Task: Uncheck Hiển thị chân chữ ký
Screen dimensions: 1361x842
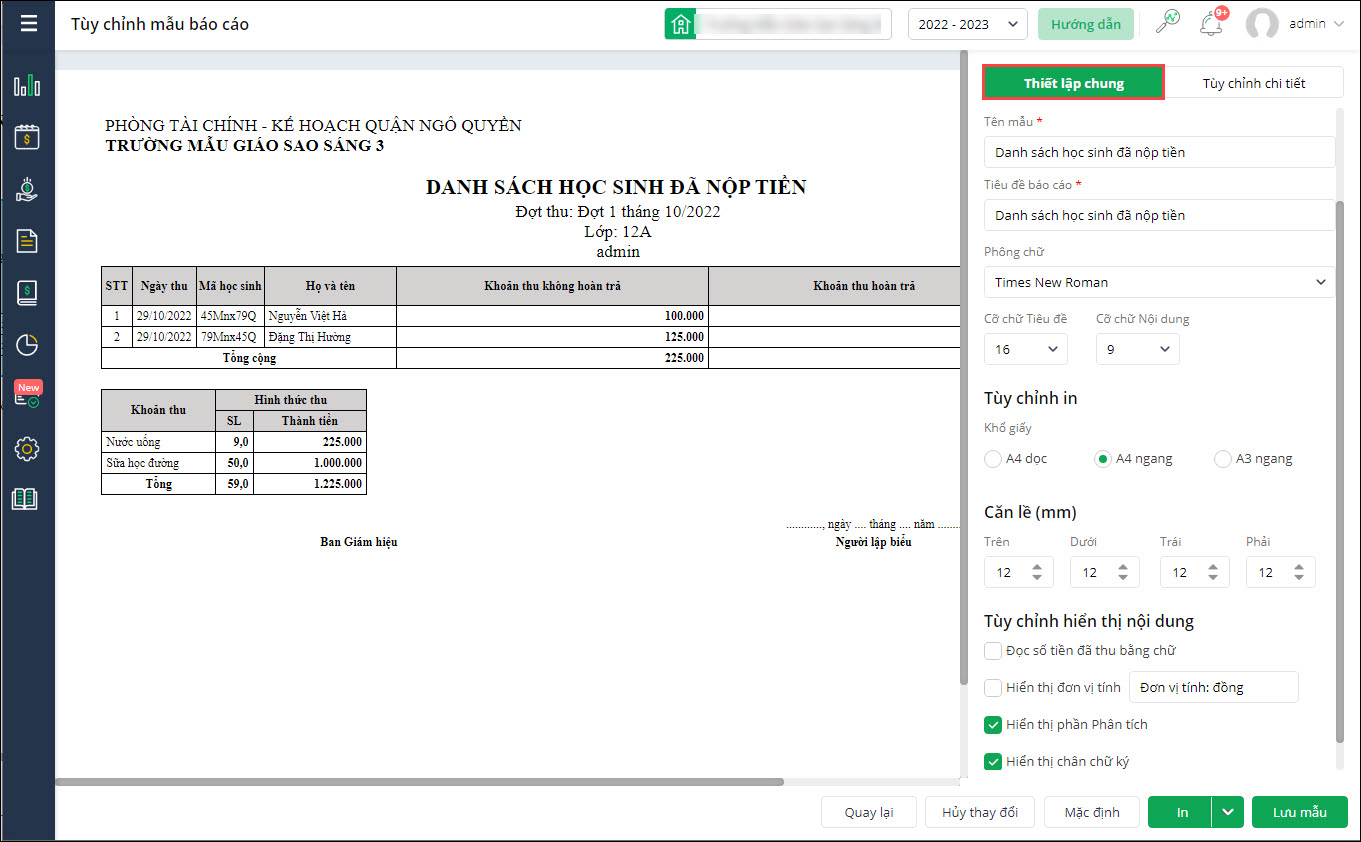Action: point(993,762)
